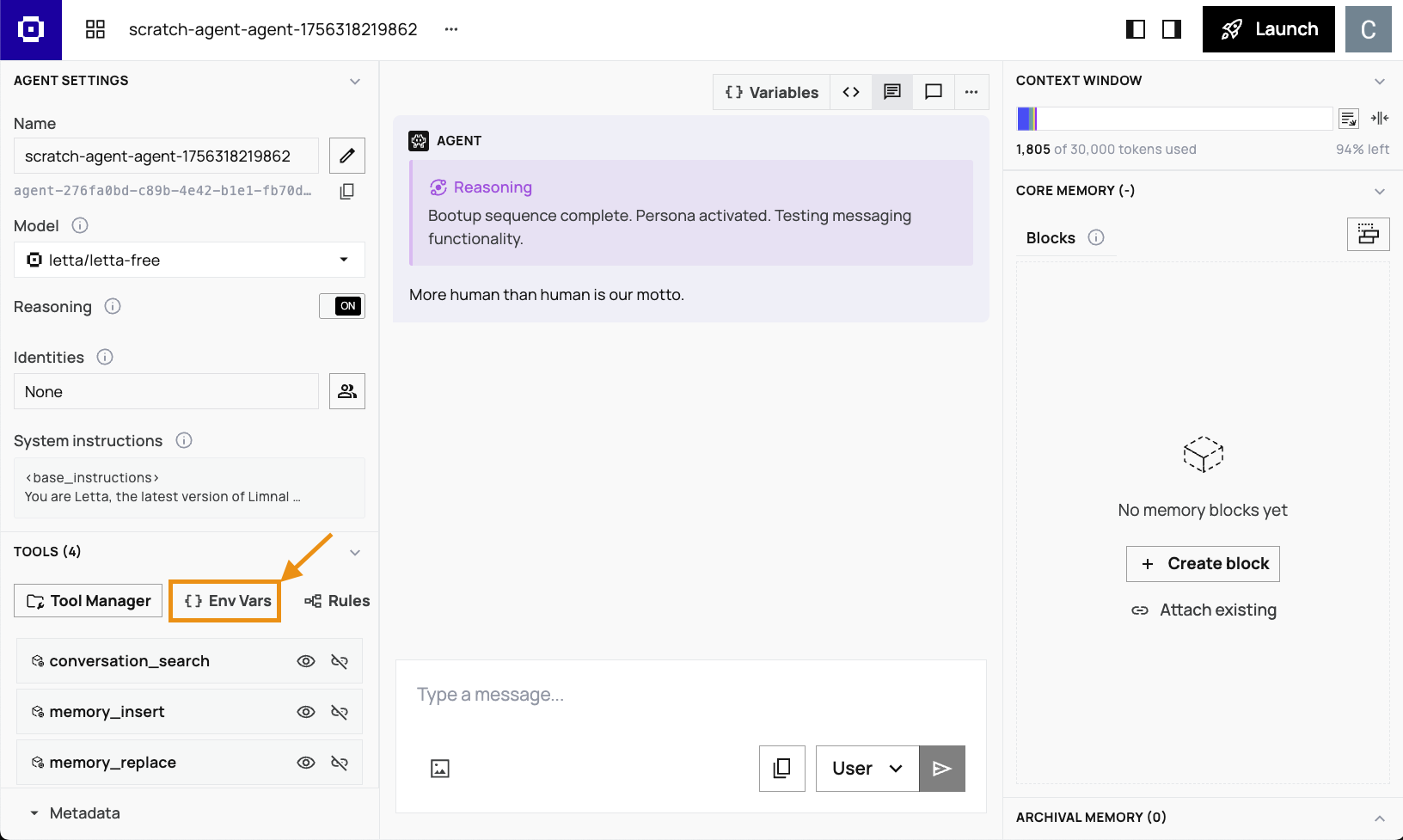Click the code view brackets icon
This screenshot has width=1403, height=840.
(851, 92)
